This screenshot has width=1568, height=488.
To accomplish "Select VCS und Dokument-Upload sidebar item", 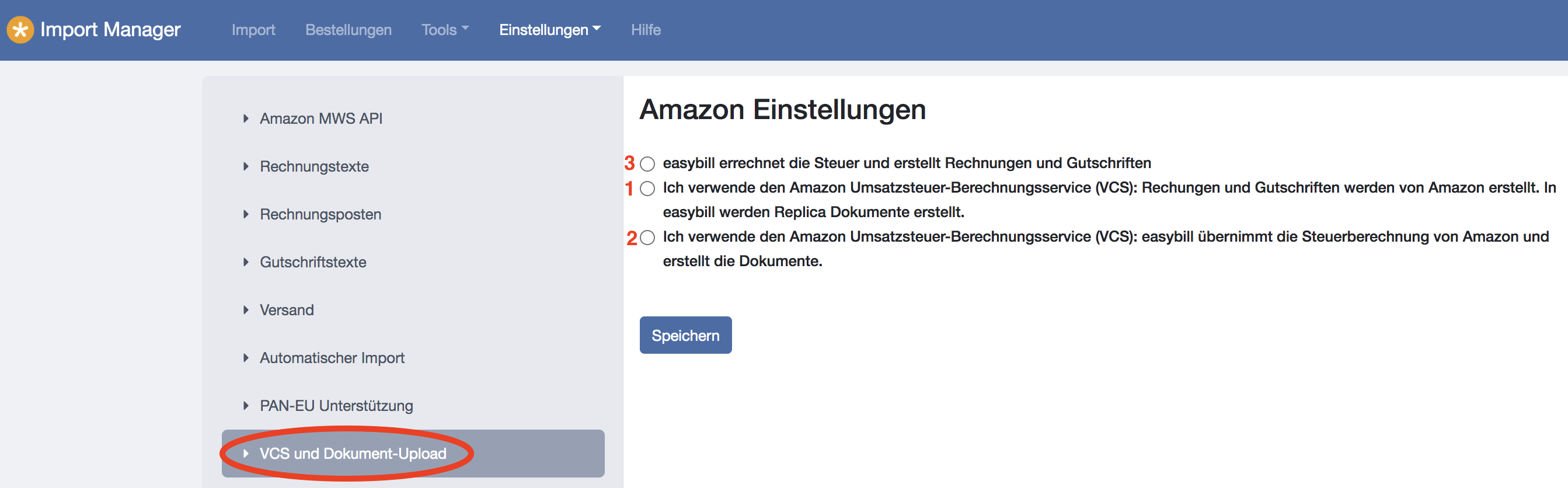I will [x=413, y=454].
